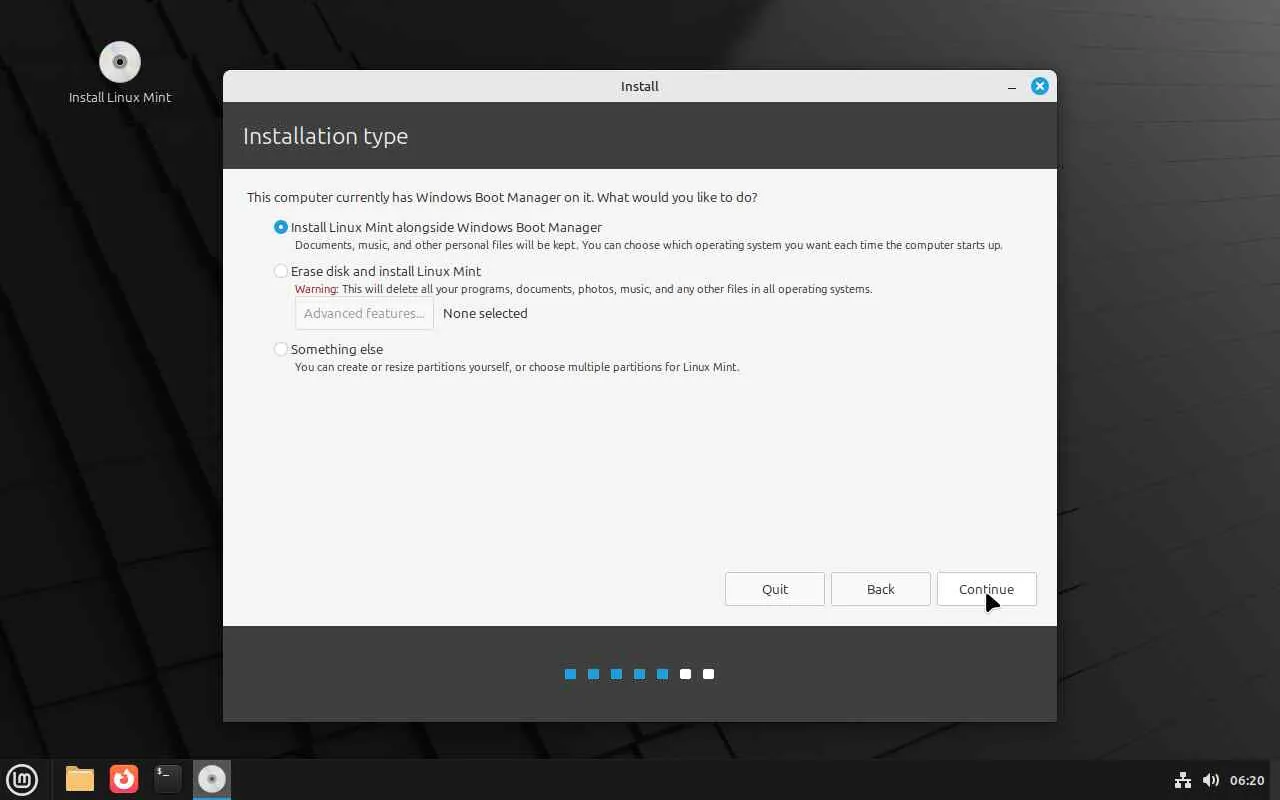Screen dimensions: 1280x800
Task: Open the network connection tray icon
Action: [x=1183, y=780]
